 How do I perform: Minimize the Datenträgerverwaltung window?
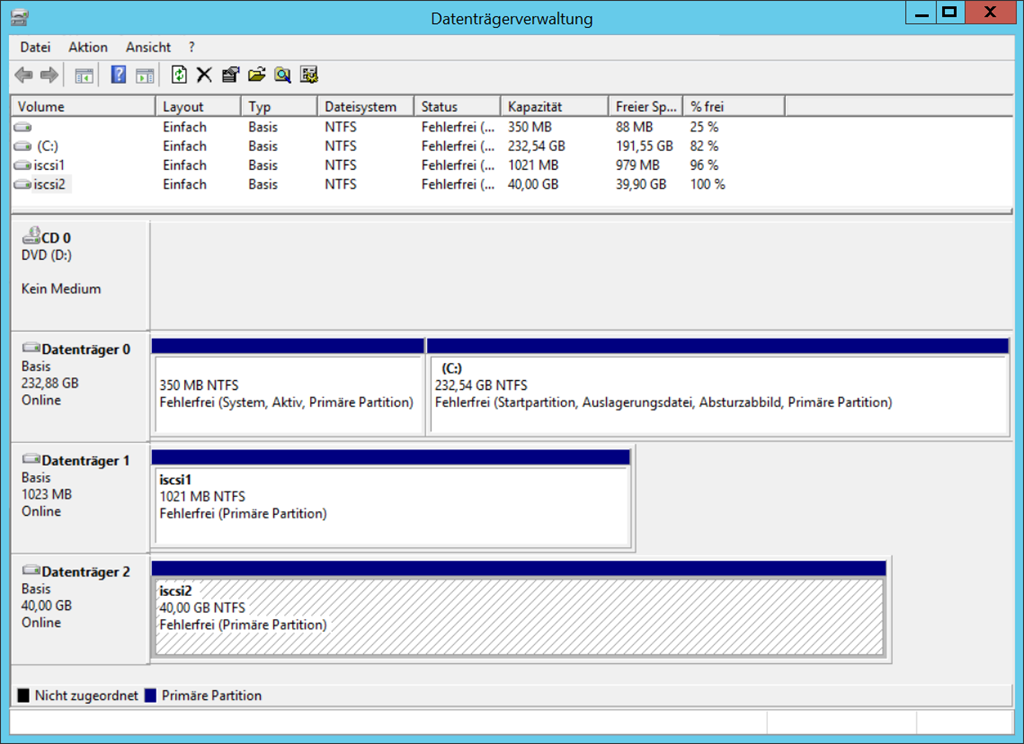(x=921, y=12)
